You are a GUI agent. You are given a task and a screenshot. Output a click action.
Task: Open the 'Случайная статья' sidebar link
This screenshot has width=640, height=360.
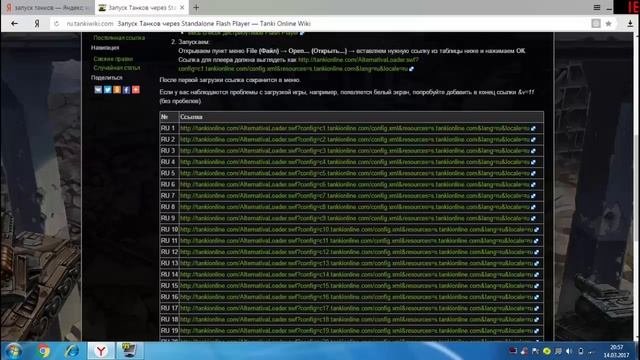point(117,68)
